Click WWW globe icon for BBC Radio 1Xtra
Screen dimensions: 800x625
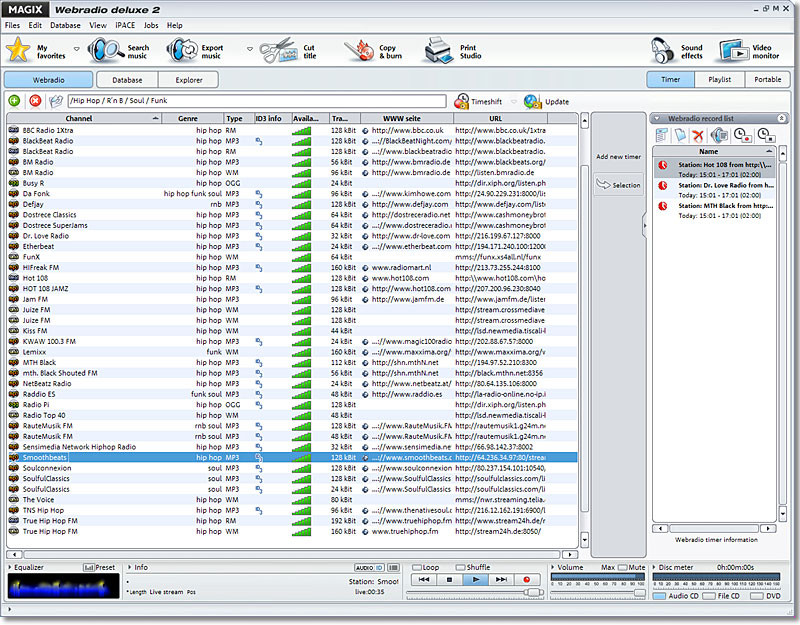point(365,131)
